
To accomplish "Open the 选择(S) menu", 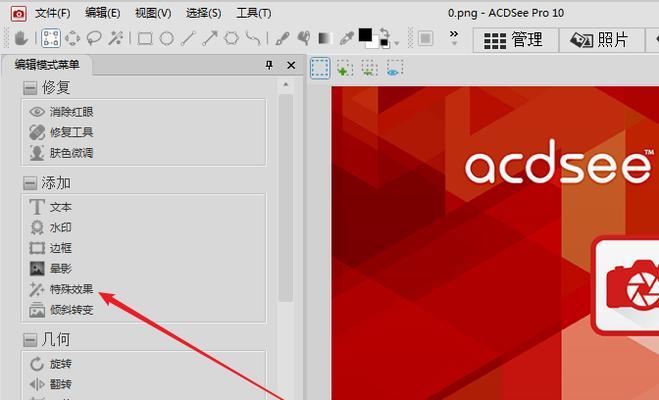I will coord(203,13).
